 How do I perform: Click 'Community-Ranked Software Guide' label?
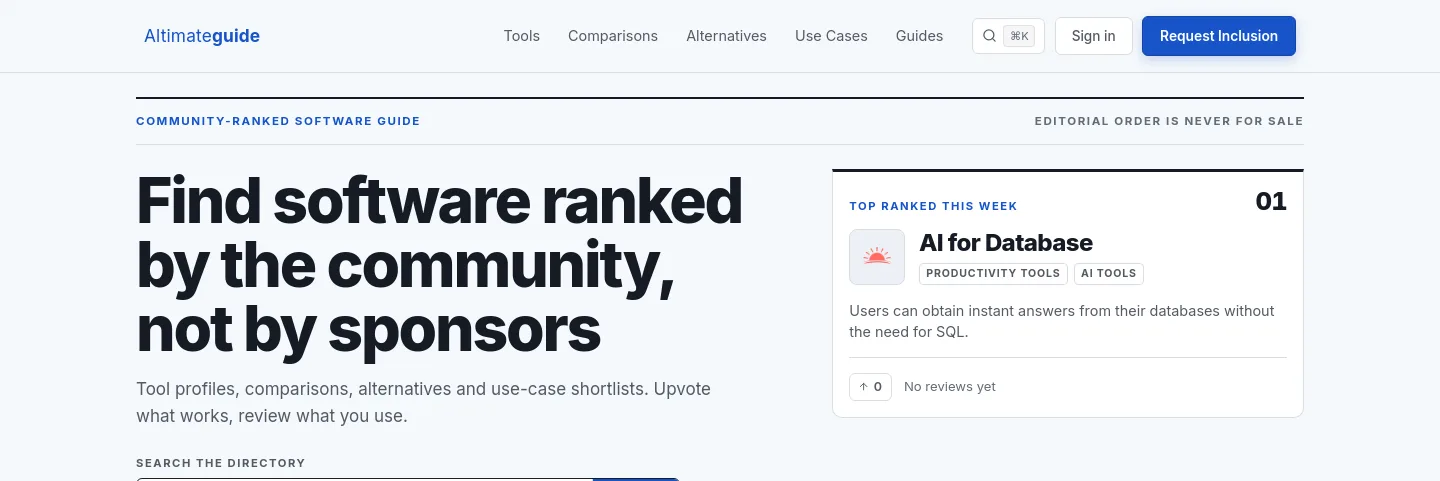278,121
